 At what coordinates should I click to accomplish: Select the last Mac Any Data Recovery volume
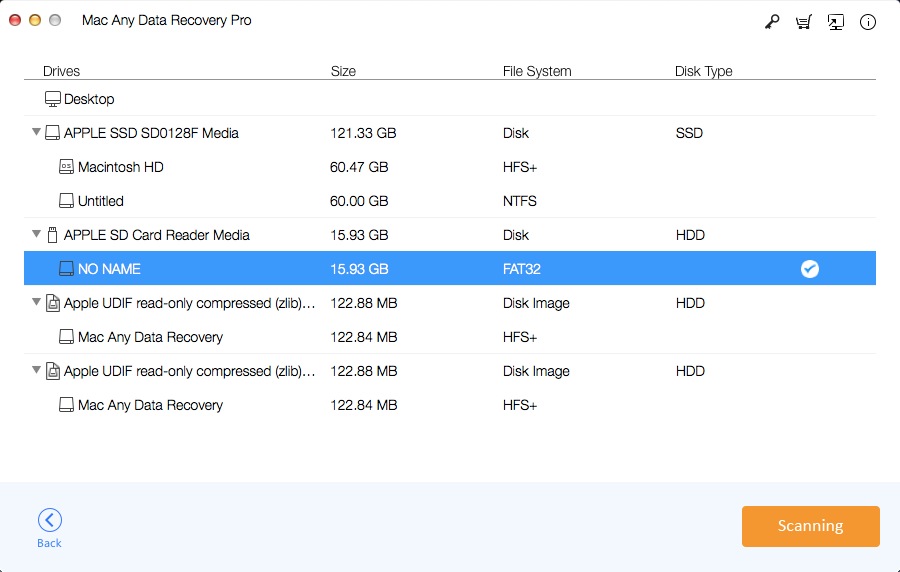(x=150, y=405)
